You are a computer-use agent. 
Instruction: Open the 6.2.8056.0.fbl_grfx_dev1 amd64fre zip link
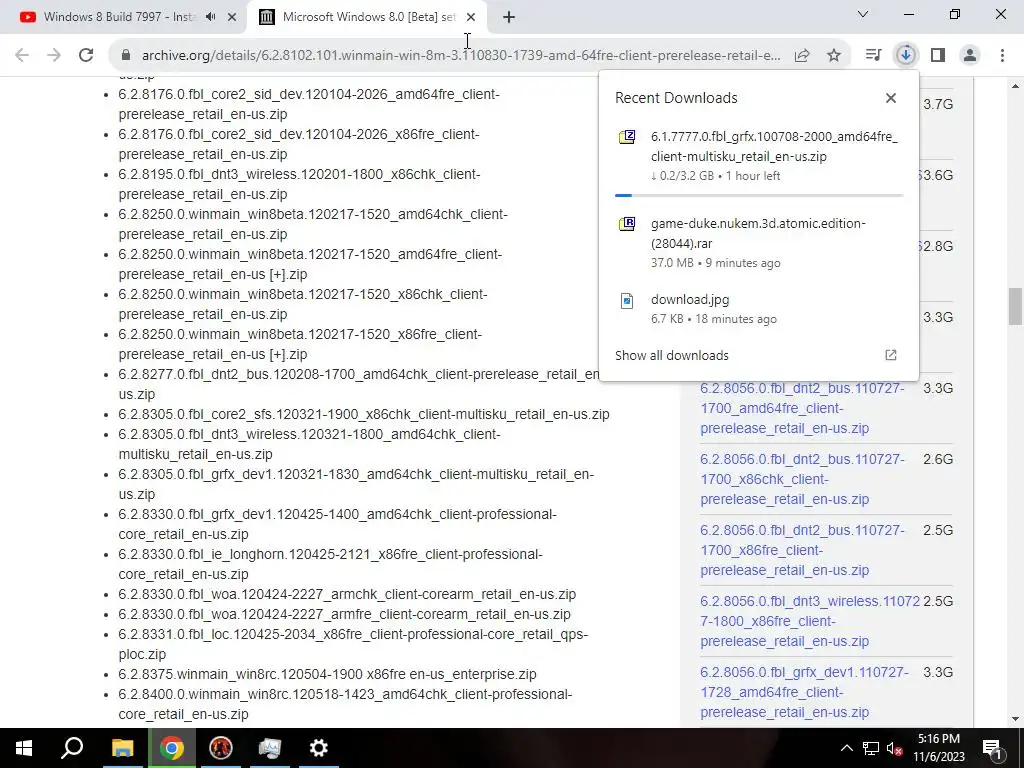tap(805, 692)
